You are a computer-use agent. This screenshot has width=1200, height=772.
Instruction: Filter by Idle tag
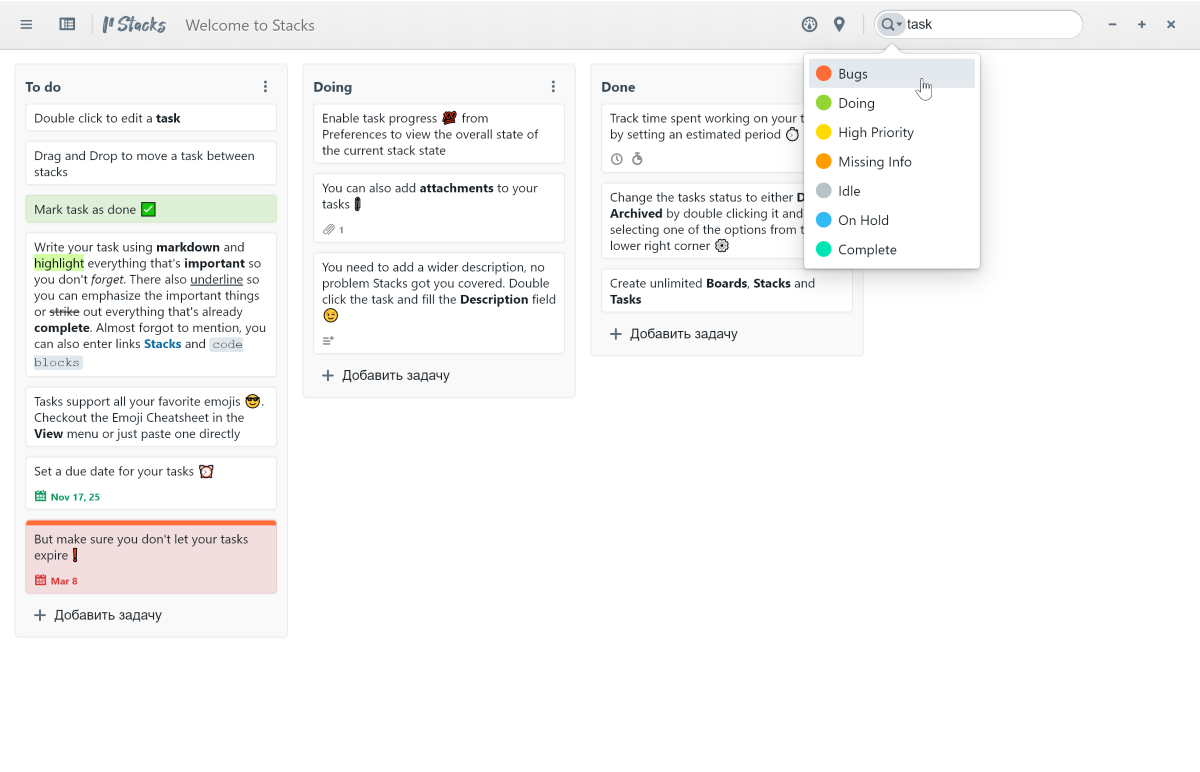(x=892, y=191)
